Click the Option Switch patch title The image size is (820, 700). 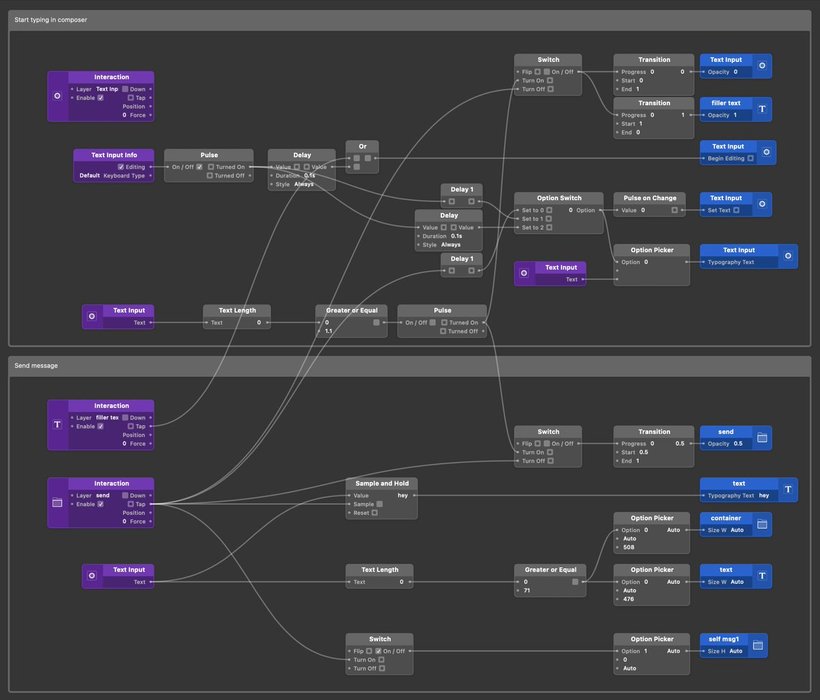pyautogui.click(x=559, y=198)
